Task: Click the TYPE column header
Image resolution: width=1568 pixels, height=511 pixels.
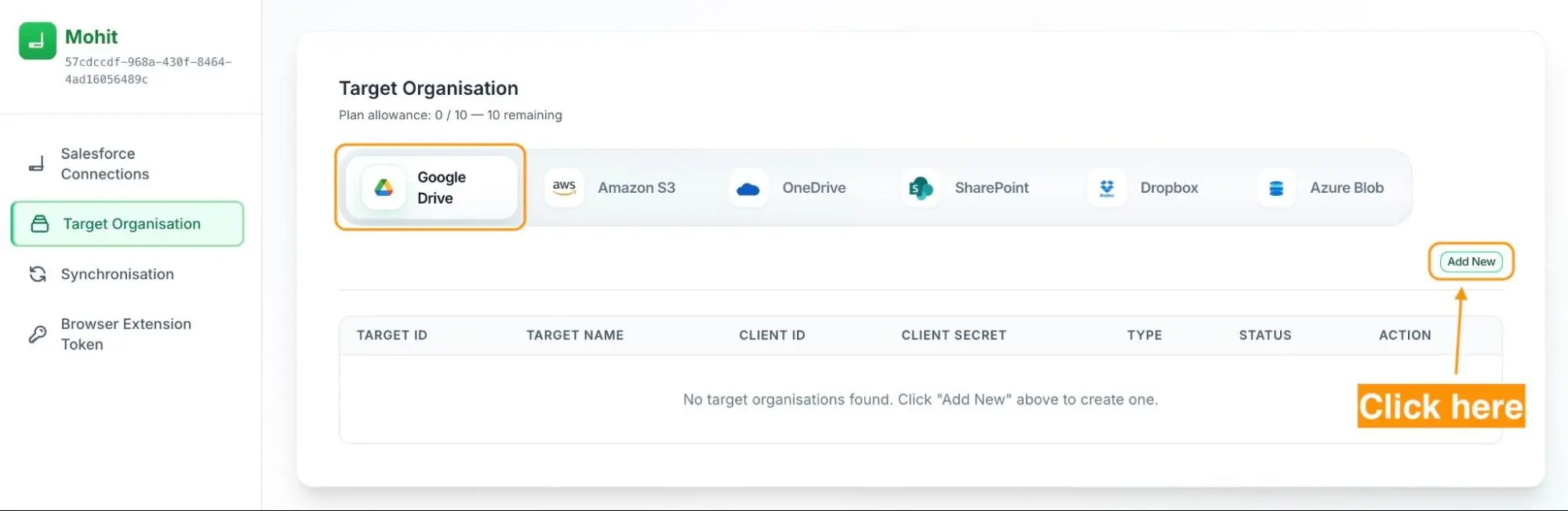Action: [1144, 335]
